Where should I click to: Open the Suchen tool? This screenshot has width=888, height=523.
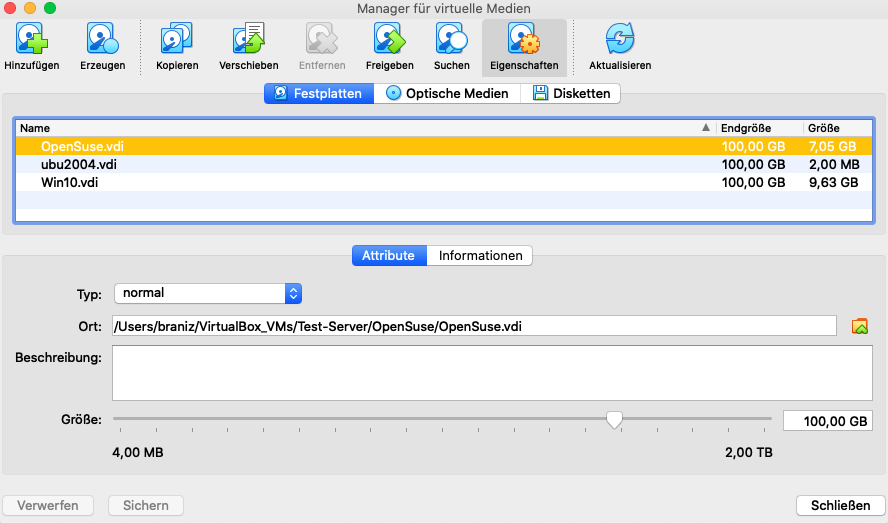pyautogui.click(x=451, y=40)
